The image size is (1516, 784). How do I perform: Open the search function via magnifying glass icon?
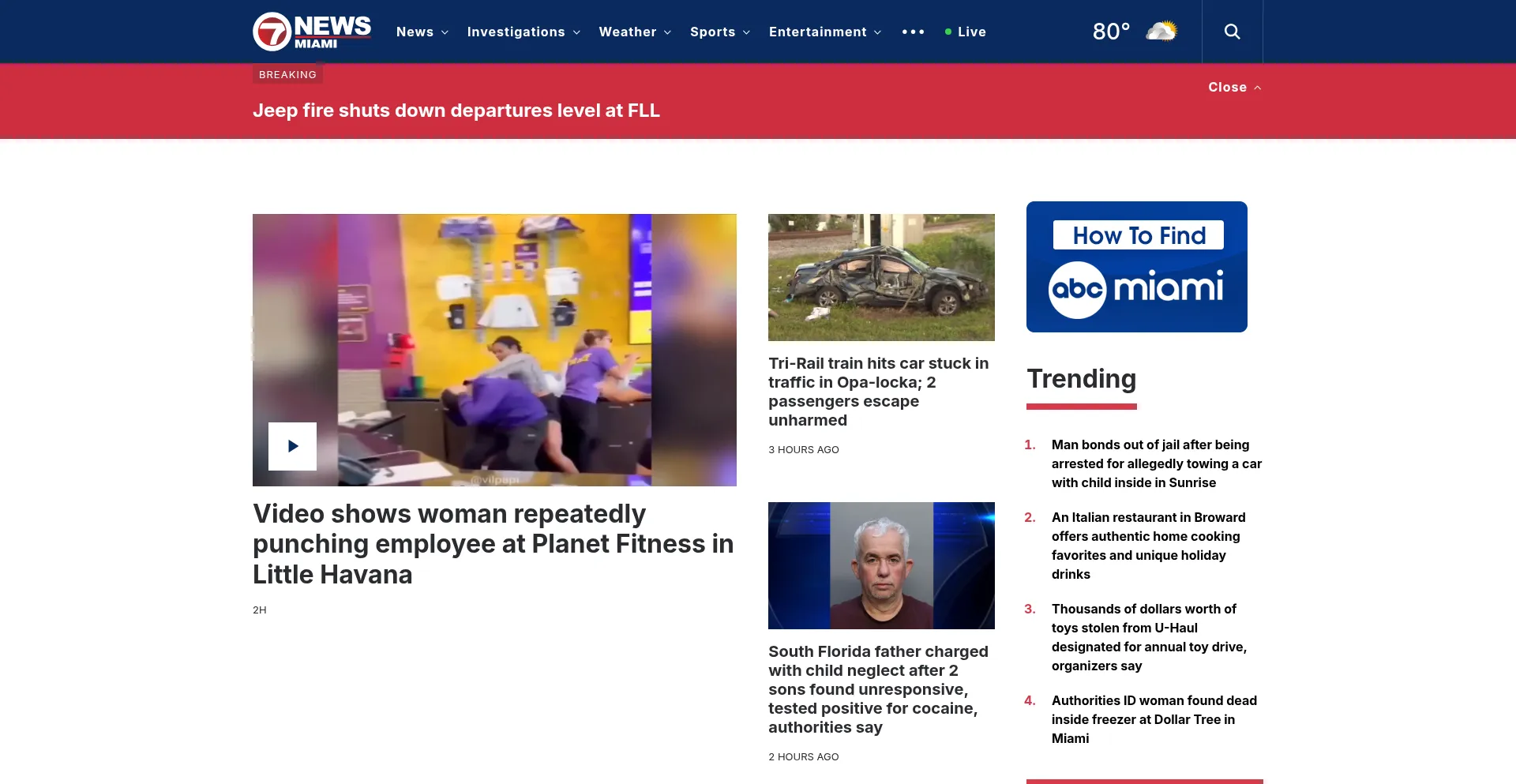1232,32
